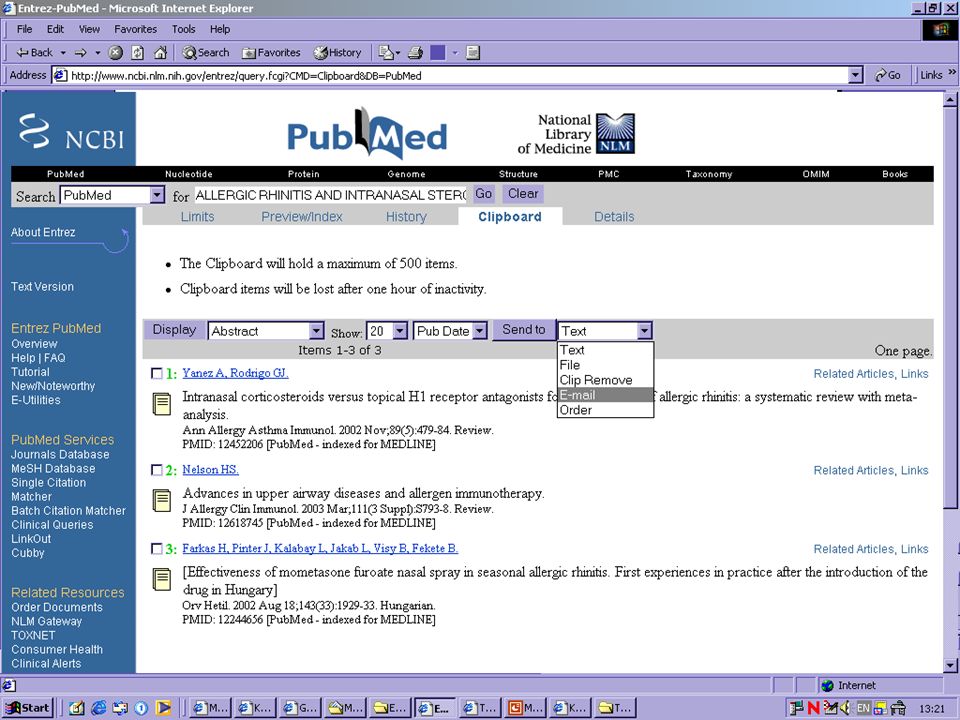This screenshot has height=720, width=960.
Task: Check the box for article 2 Nelson
Action: point(157,470)
